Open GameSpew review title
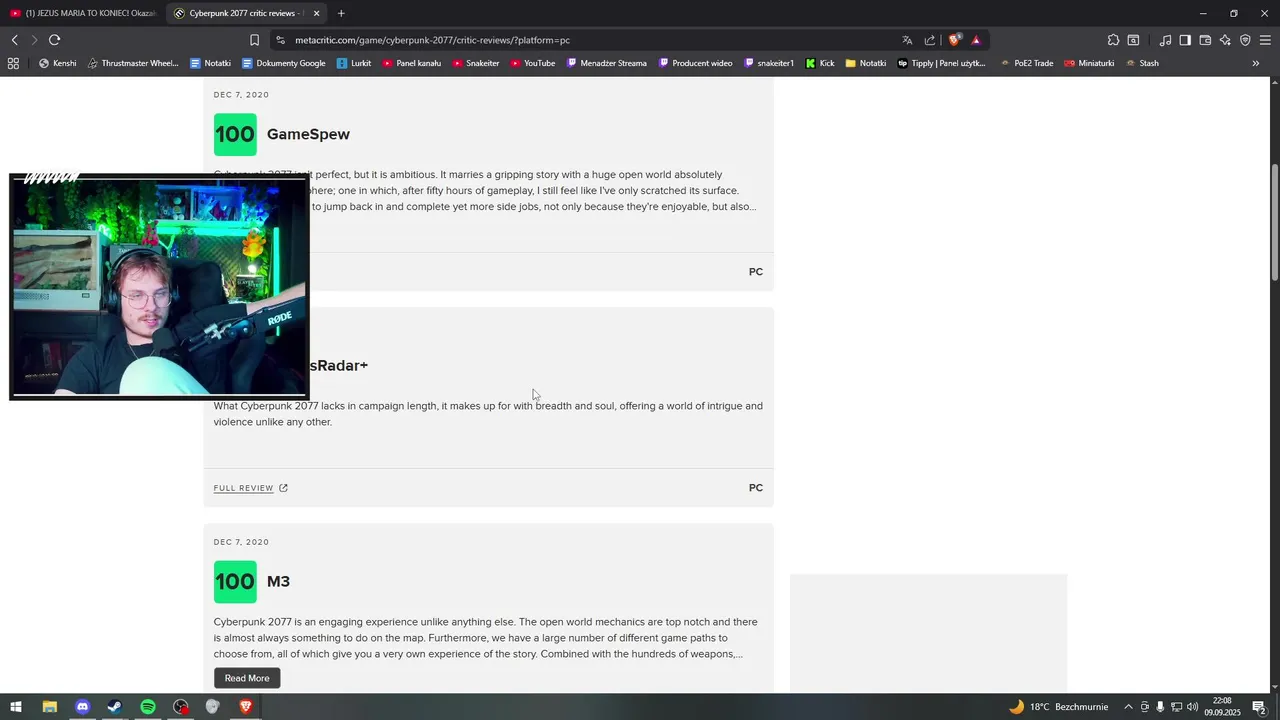The width and height of the screenshot is (1280, 720). (308, 134)
